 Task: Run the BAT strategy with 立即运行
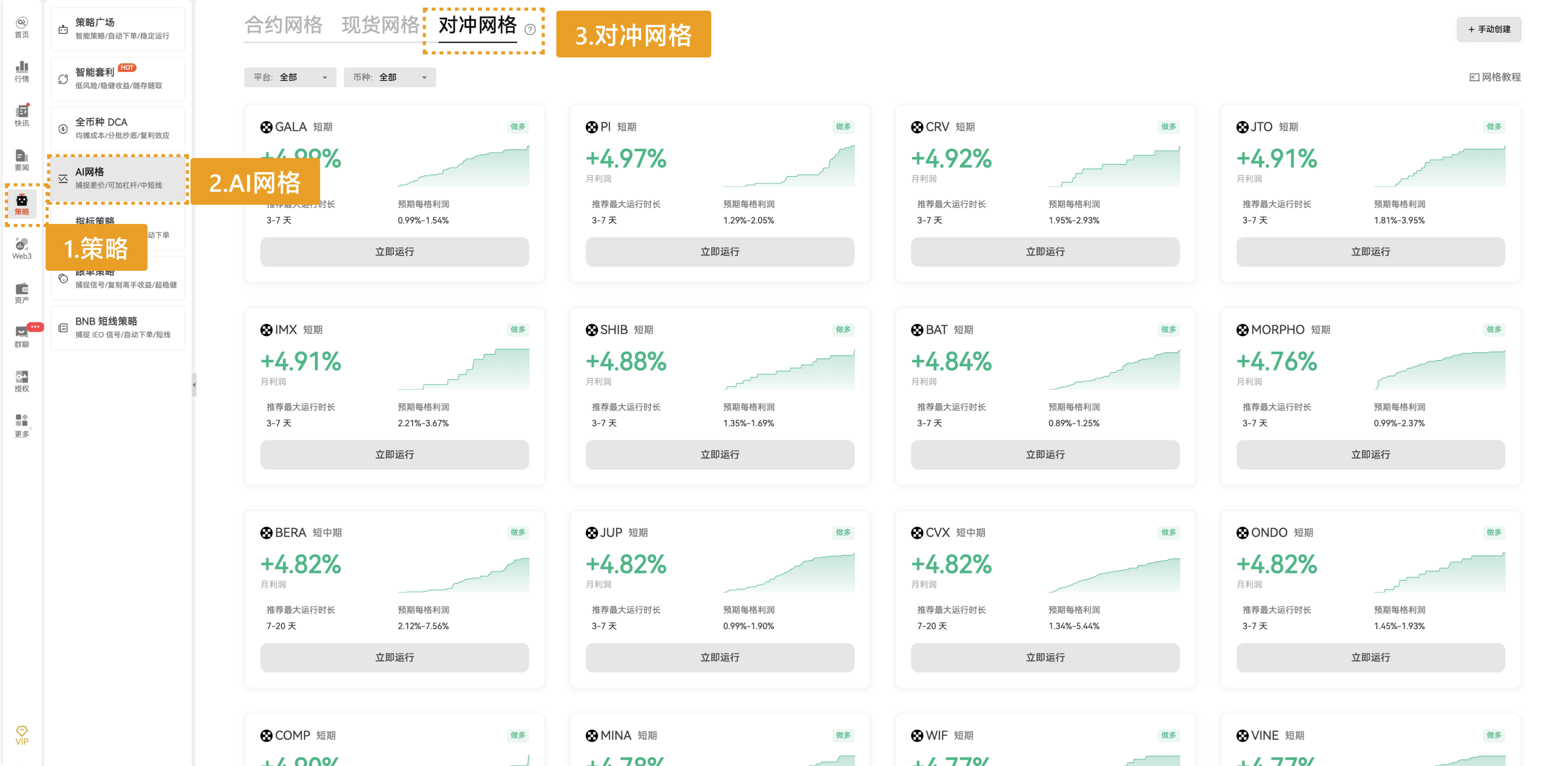coord(1045,454)
